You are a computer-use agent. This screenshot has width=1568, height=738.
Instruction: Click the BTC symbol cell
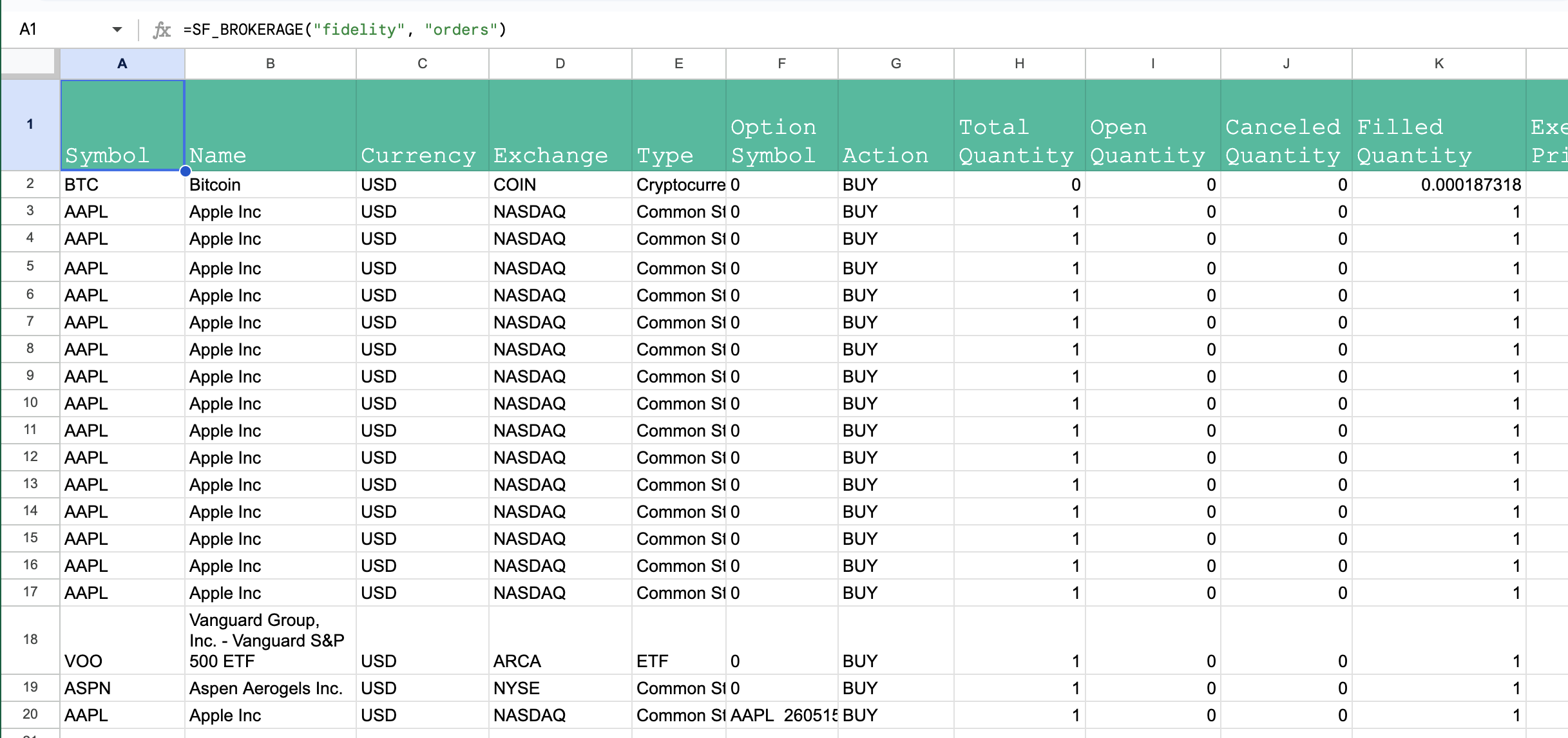tap(122, 185)
